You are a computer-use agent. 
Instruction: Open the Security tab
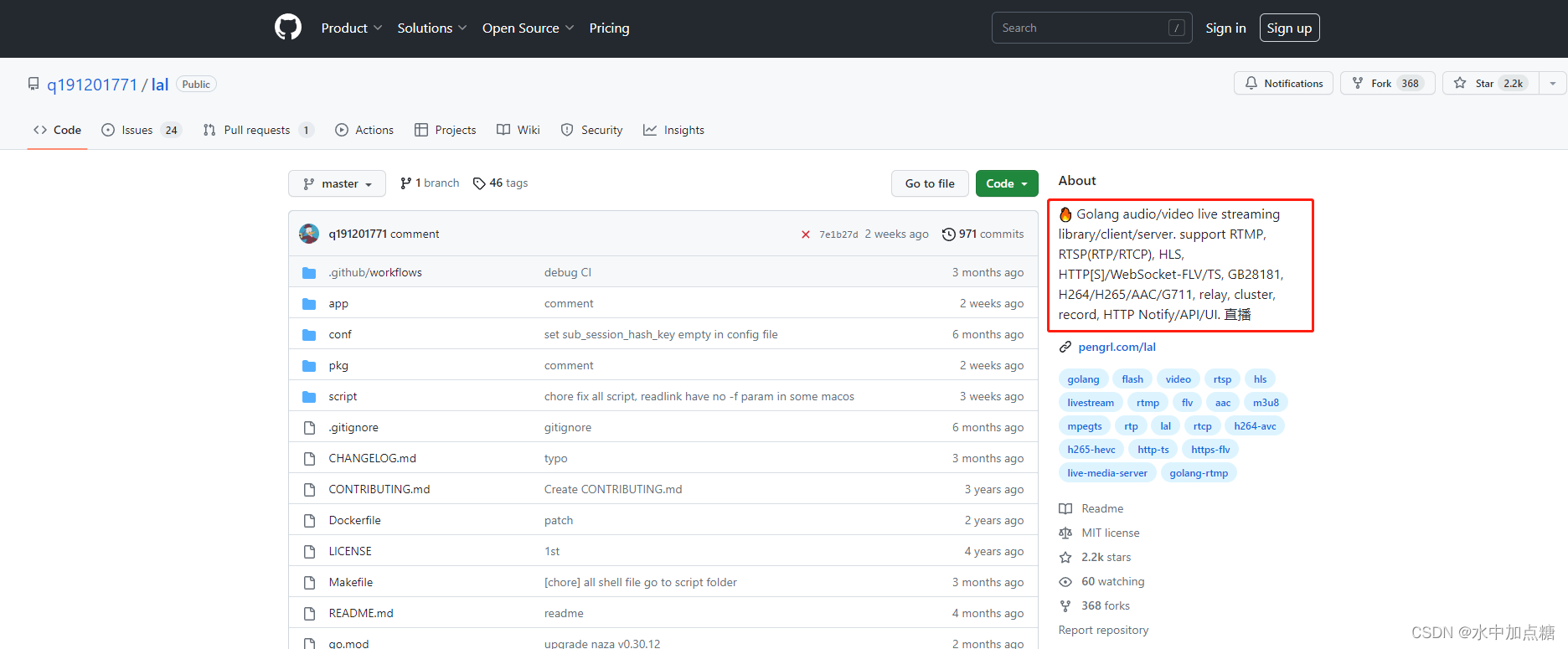[592, 130]
